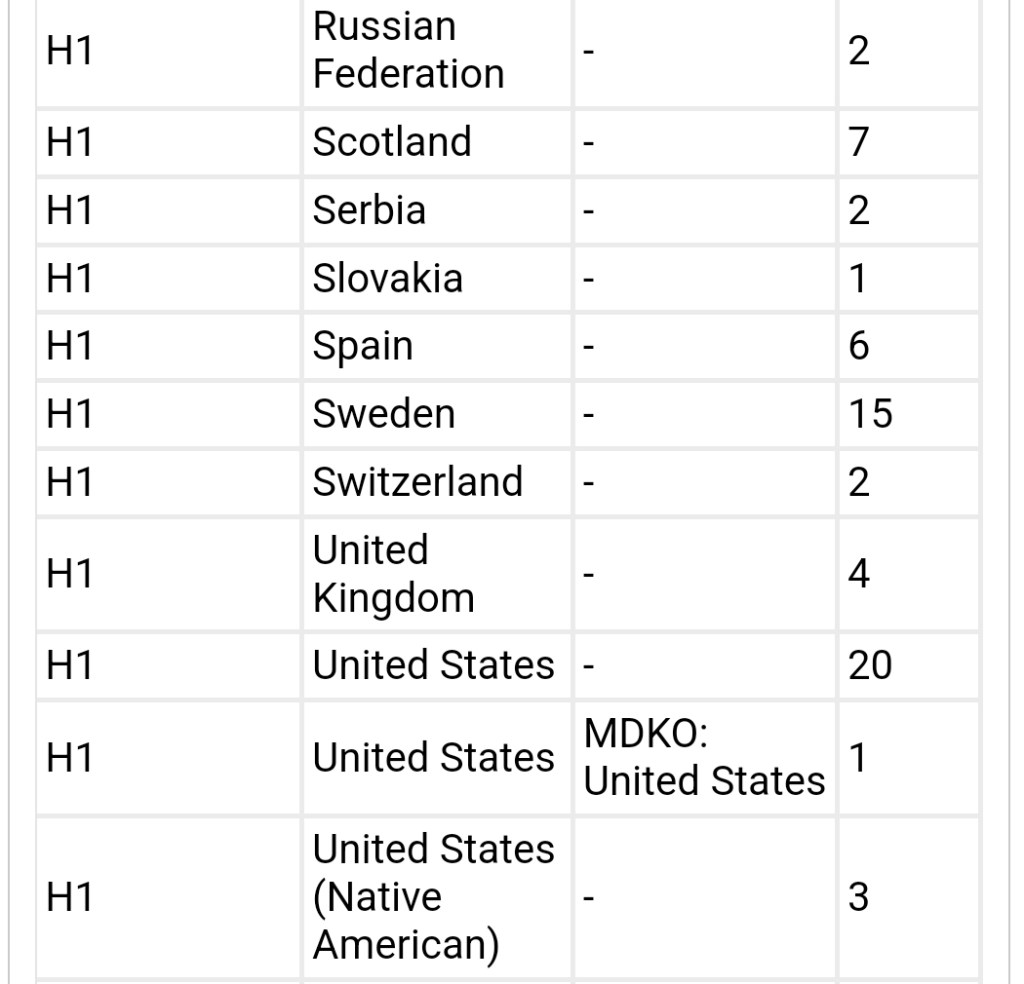Click the Russian Federation country cell

point(408,51)
